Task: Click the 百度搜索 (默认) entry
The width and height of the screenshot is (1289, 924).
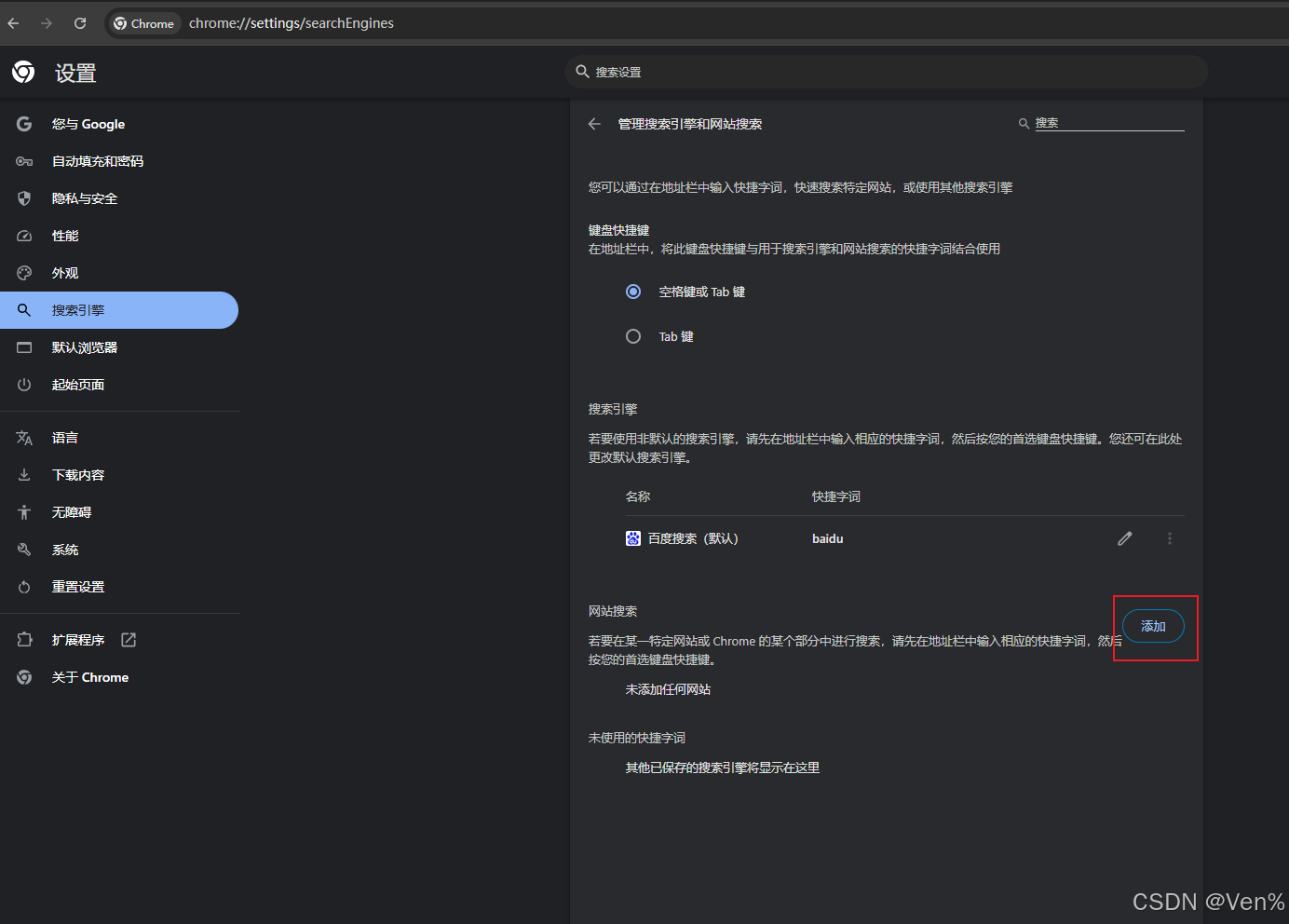Action: point(693,538)
